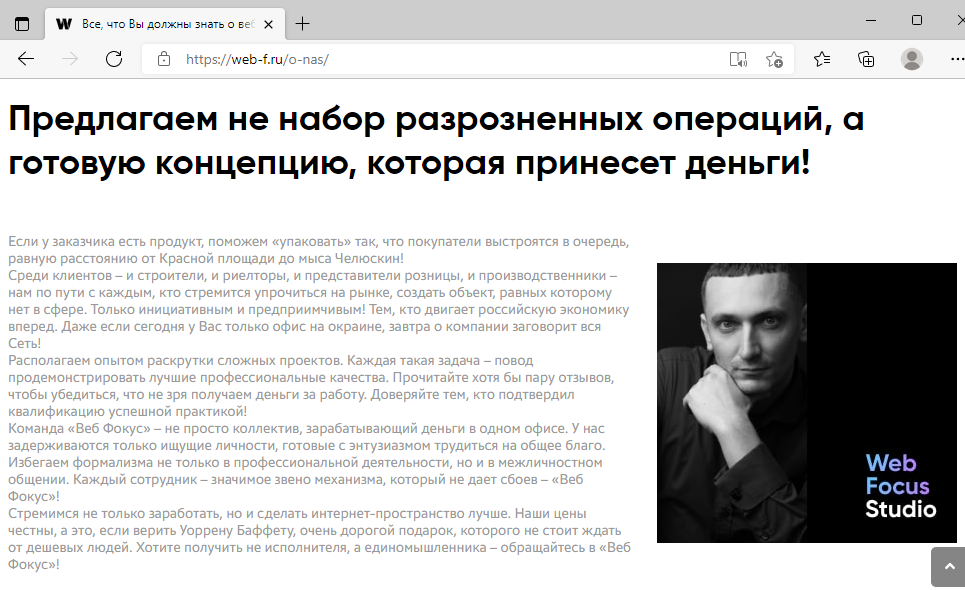Click the scroll-to-top arrow button
This screenshot has width=965, height=590.
[x=949, y=567]
